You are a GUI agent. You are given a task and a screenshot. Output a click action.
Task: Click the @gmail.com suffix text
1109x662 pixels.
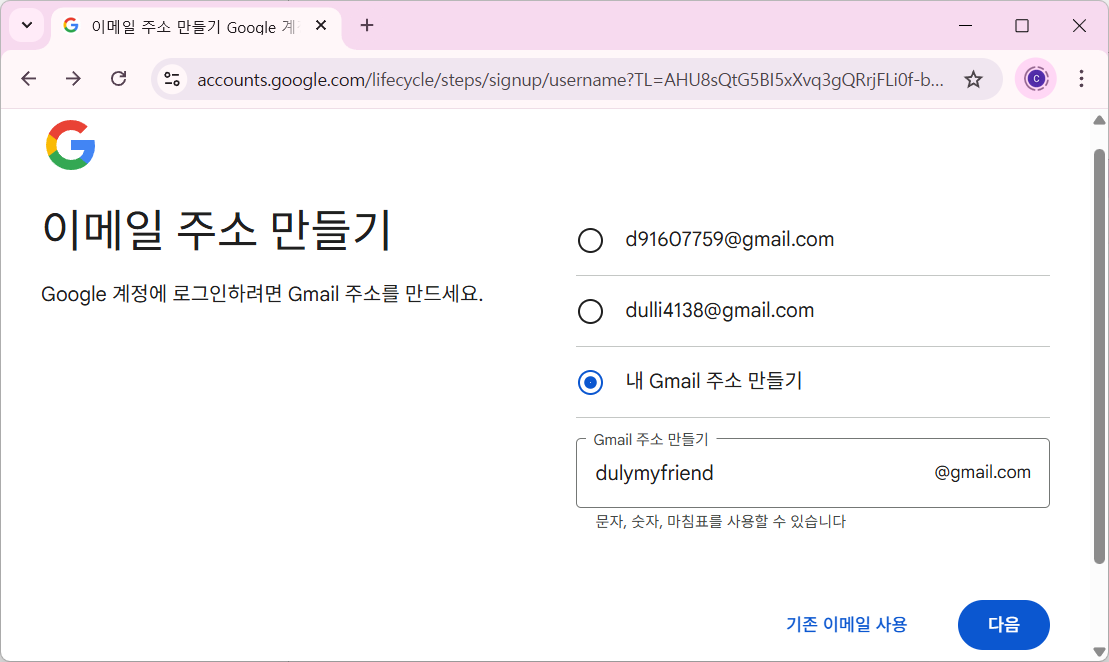(982, 472)
